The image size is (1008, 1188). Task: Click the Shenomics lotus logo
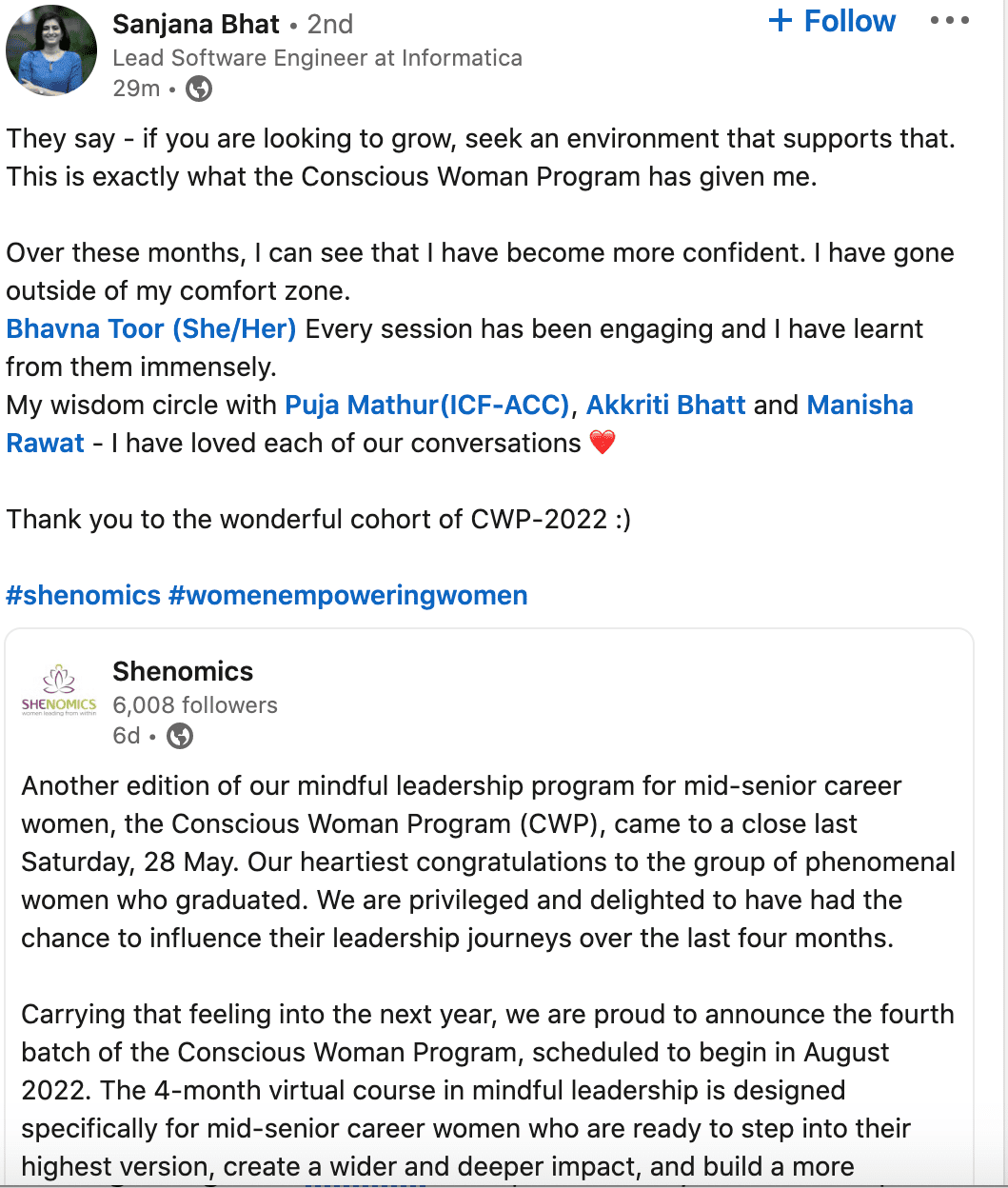59,691
